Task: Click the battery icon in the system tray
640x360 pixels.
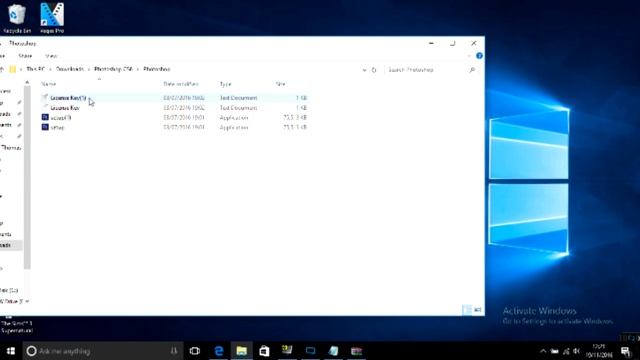Action: (554, 351)
